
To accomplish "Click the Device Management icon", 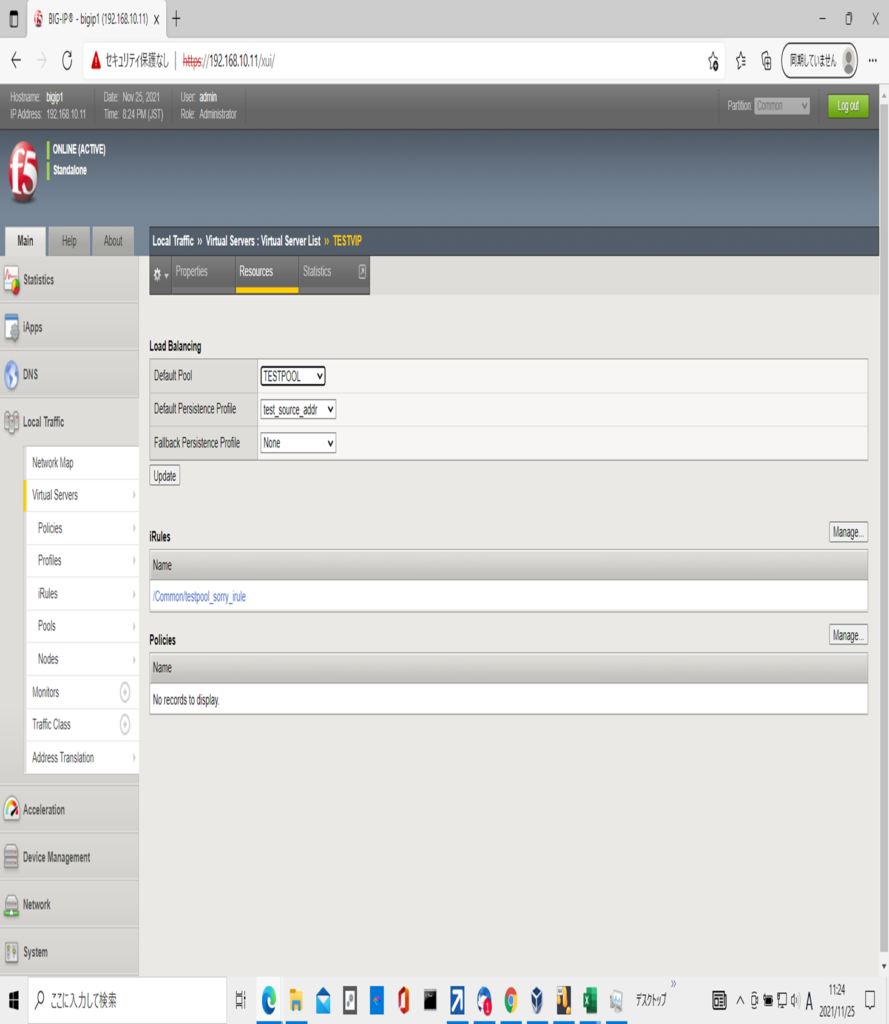I will (11, 858).
